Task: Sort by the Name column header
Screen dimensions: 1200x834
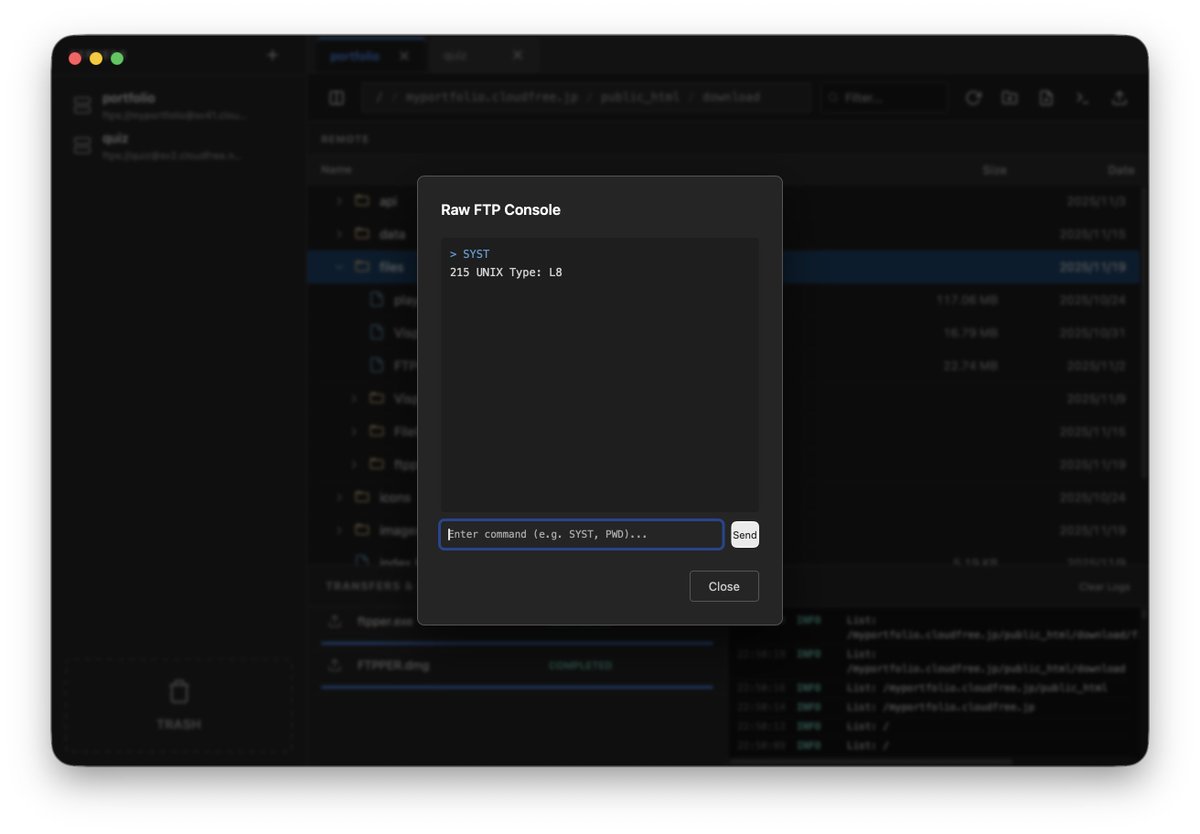Action: 336,171
